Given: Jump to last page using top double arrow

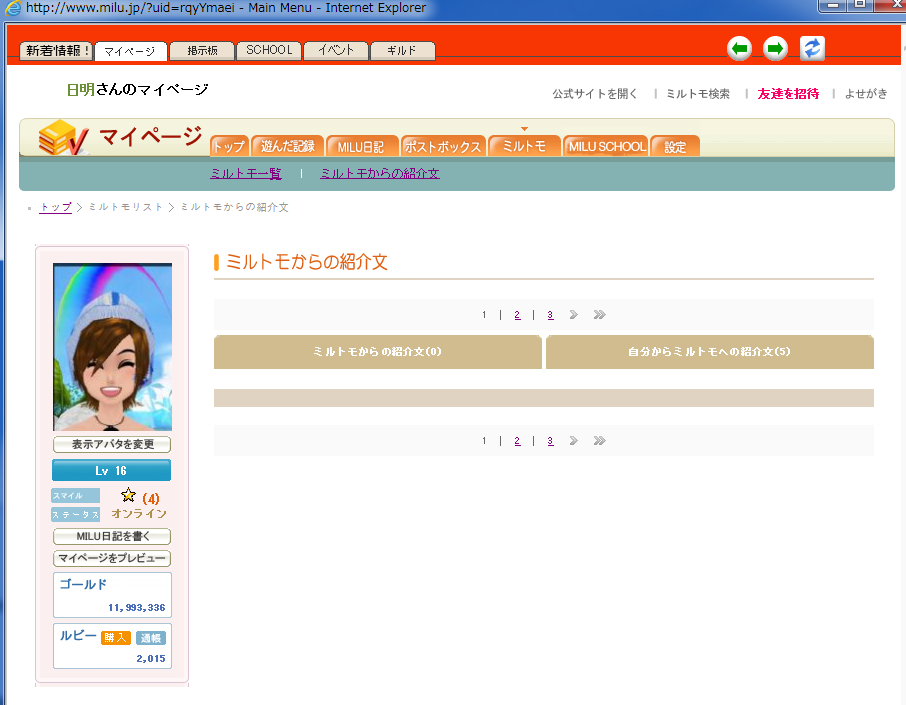Looking at the screenshot, I should pyautogui.click(x=599, y=315).
